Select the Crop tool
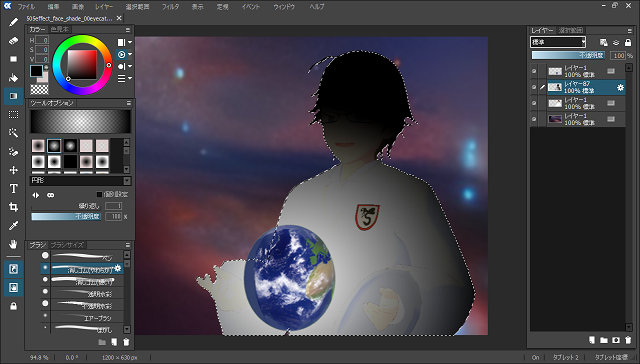 pos(13,207)
